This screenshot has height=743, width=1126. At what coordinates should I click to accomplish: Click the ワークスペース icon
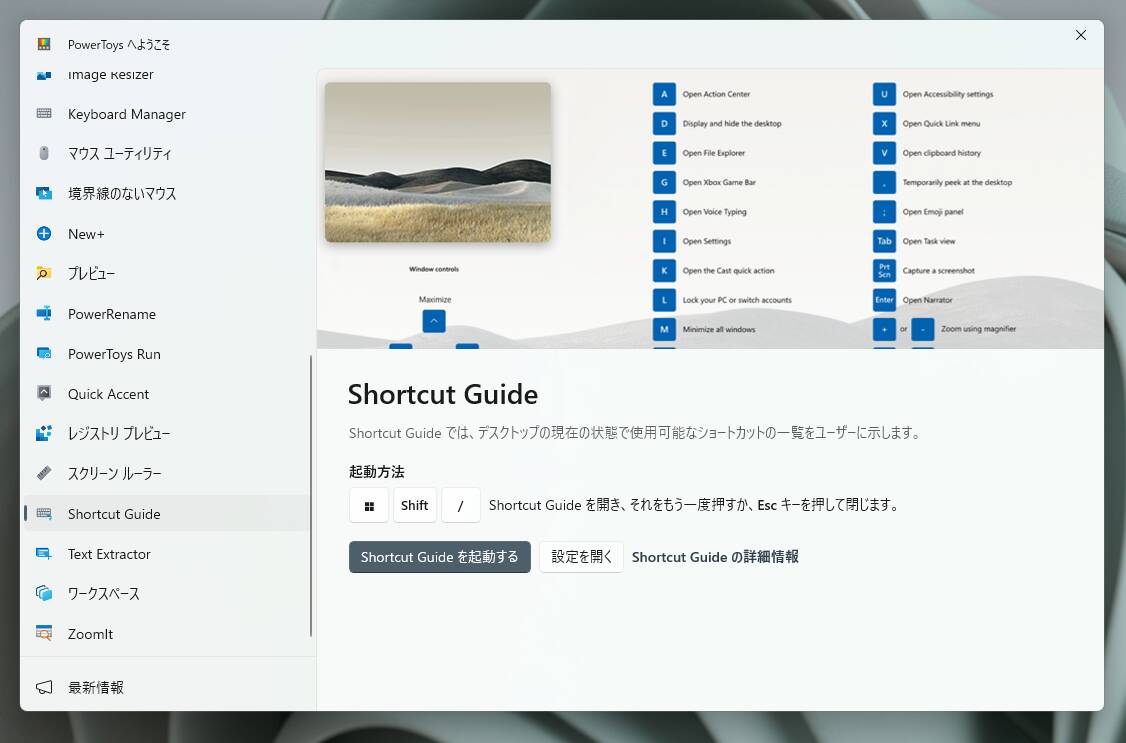click(x=44, y=594)
